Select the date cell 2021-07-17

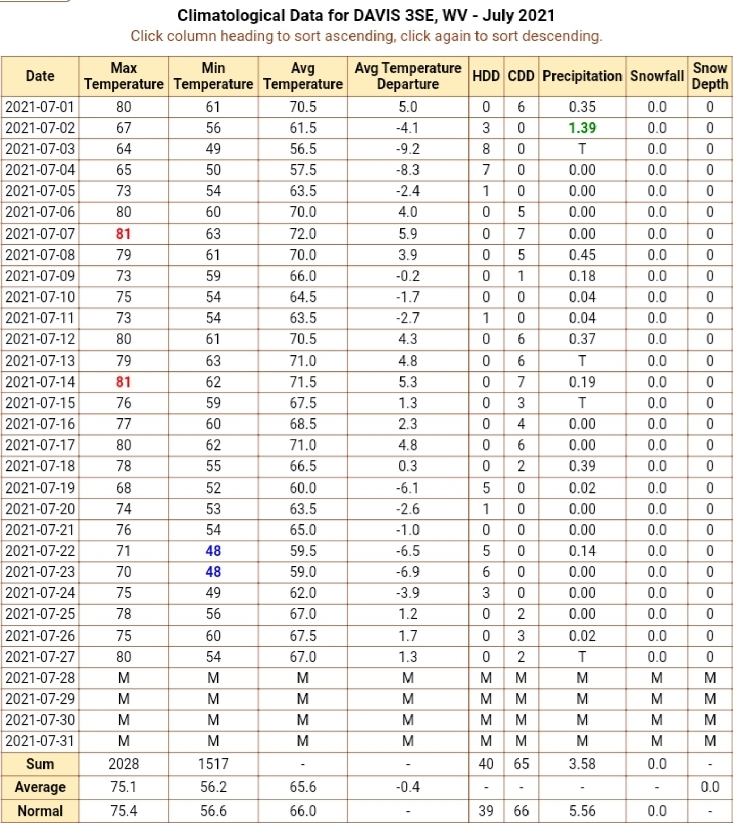pos(40,445)
